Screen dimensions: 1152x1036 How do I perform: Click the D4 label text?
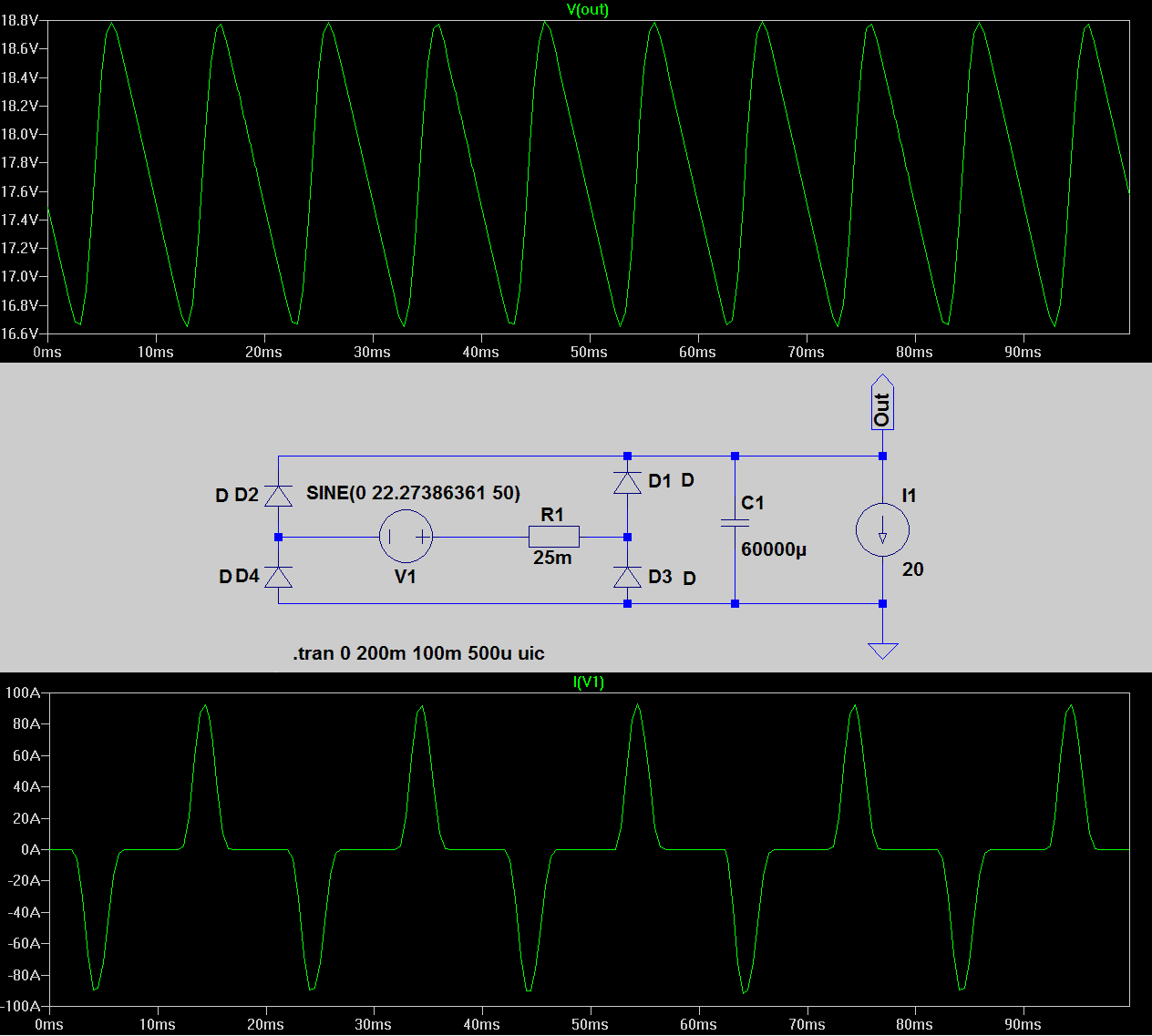248,576
